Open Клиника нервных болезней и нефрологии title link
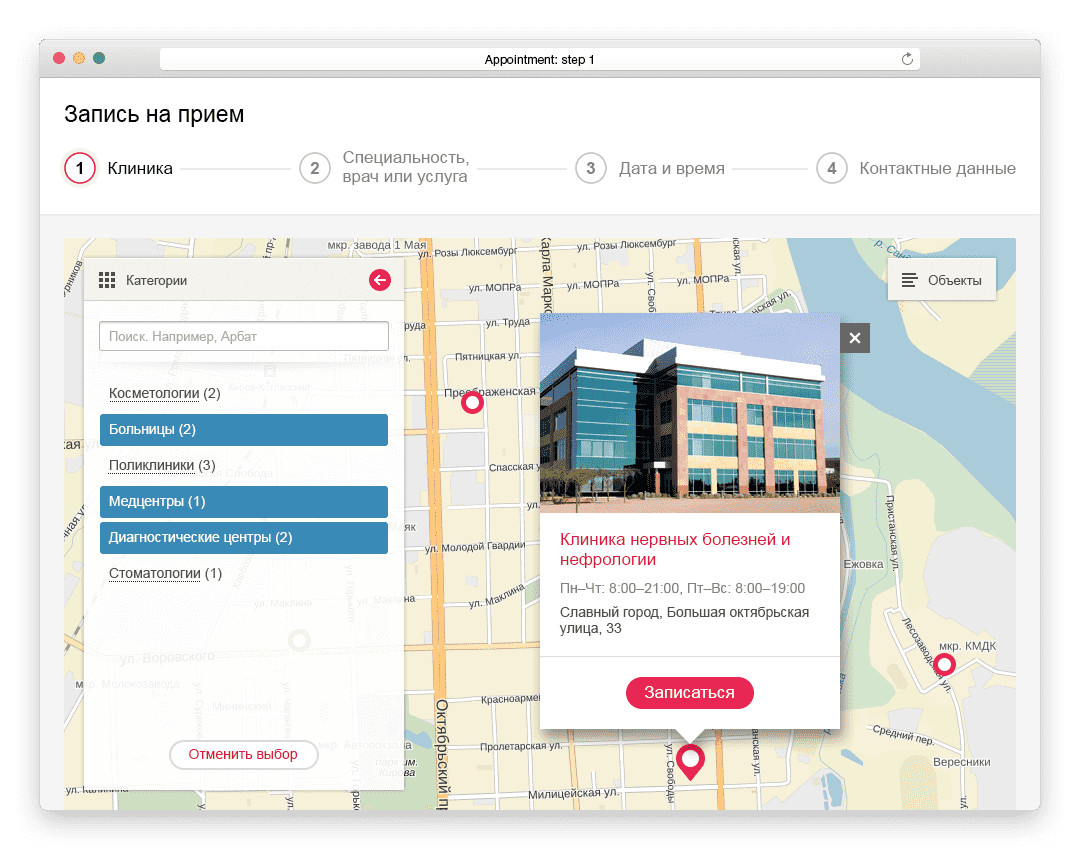This screenshot has width=1080, height=850. click(675, 549)
